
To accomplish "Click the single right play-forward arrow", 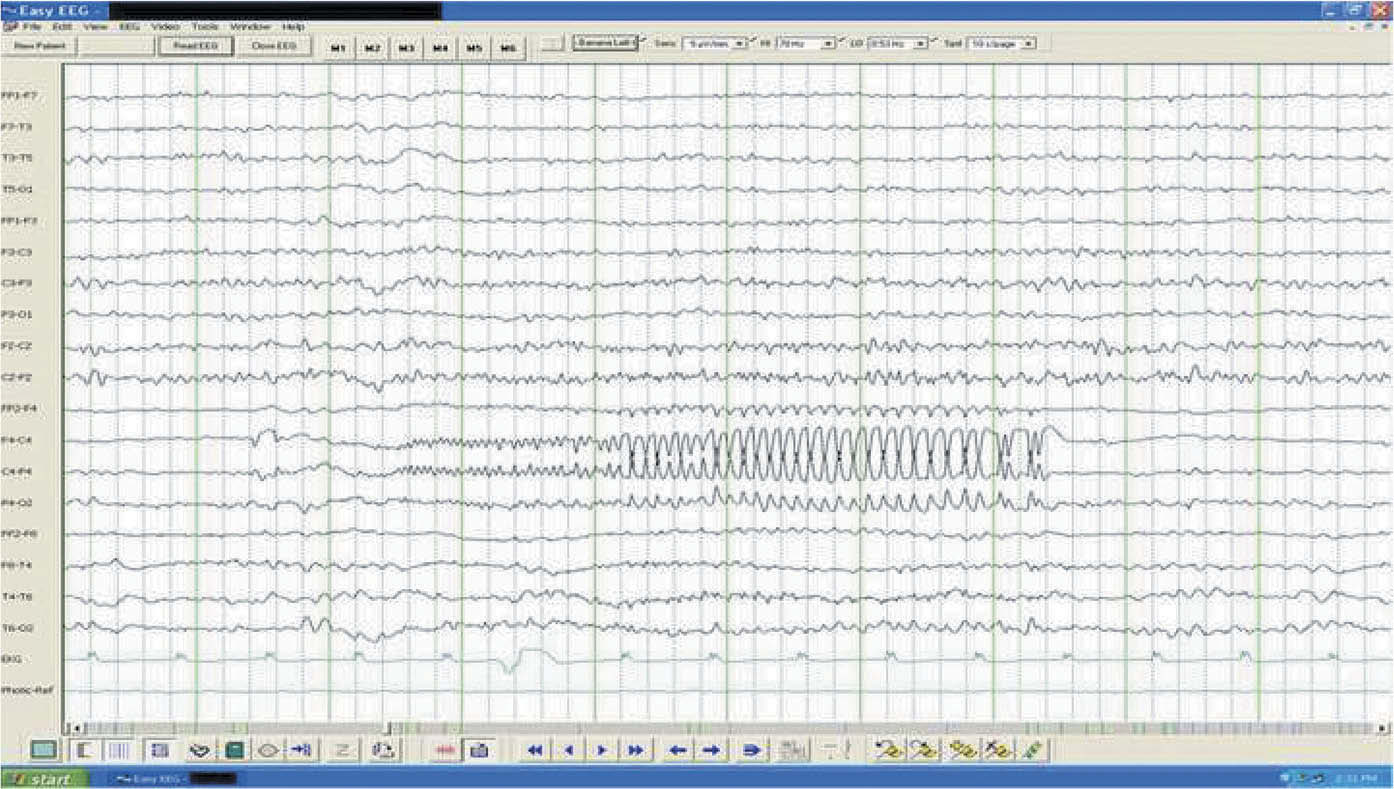I will [601, 750].
